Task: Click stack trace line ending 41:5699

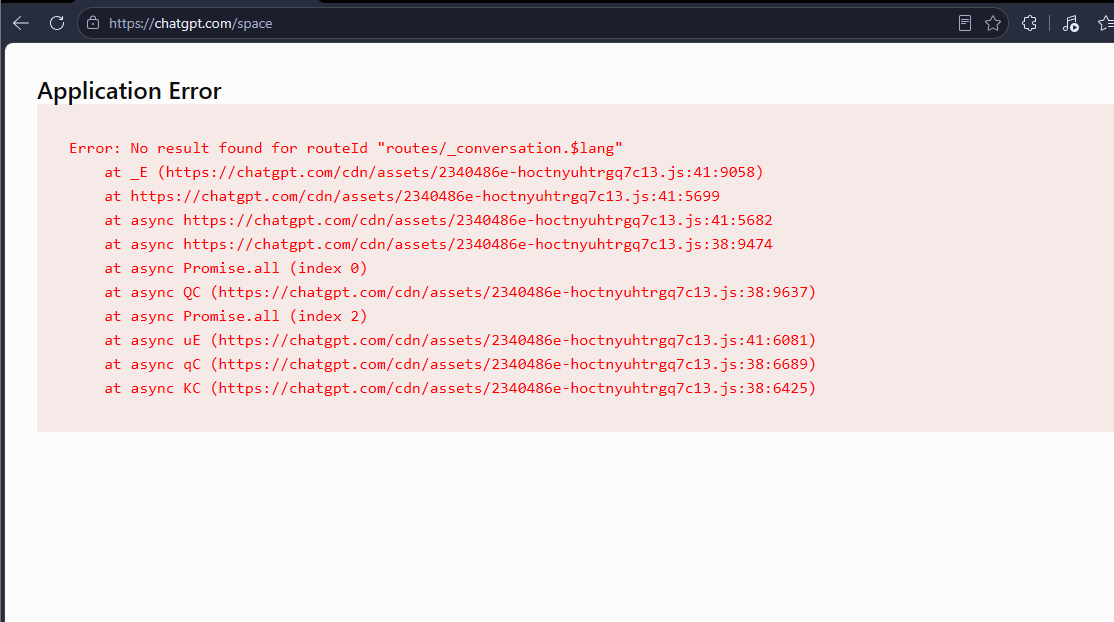Action: 412,196
